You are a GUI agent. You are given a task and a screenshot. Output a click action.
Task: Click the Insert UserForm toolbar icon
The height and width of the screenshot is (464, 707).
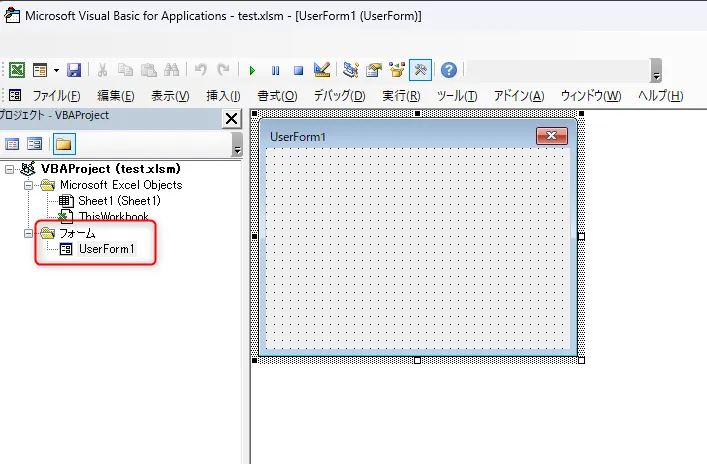point(40,70)
